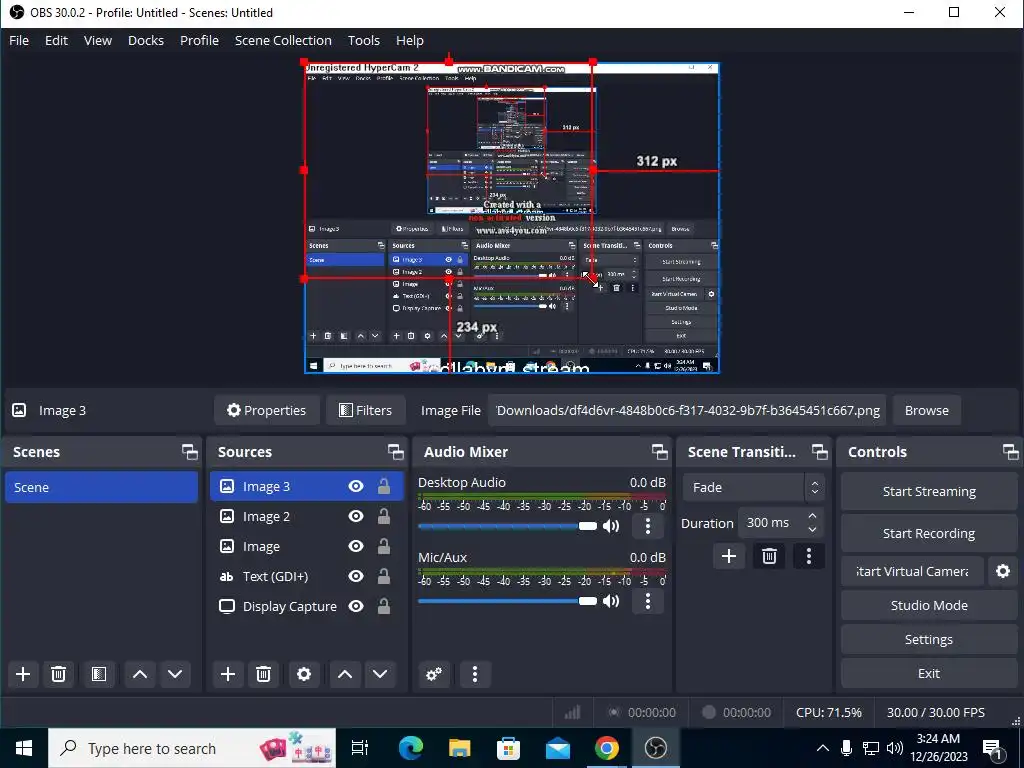1024x768 pixels.
Task: Add a scene transition plus icon
Action: (729, 556)
